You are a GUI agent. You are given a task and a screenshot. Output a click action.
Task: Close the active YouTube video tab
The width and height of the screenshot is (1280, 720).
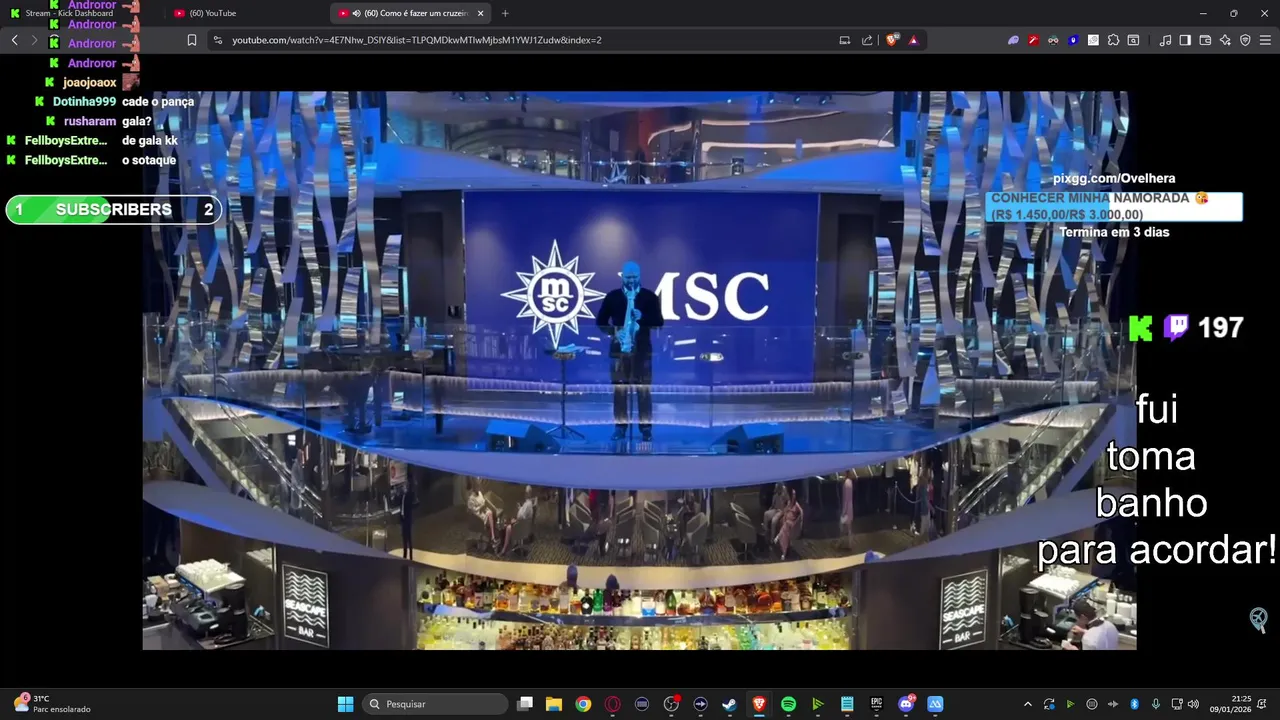click(x=480, y=13)
